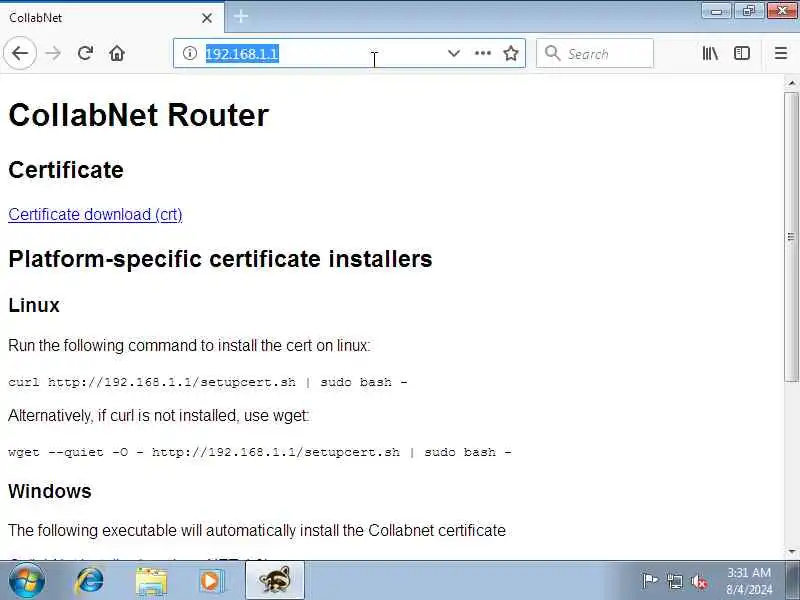Click the page scroll down arrow
This screenshot has height=600, width=800.
click(x=791, y=552)
